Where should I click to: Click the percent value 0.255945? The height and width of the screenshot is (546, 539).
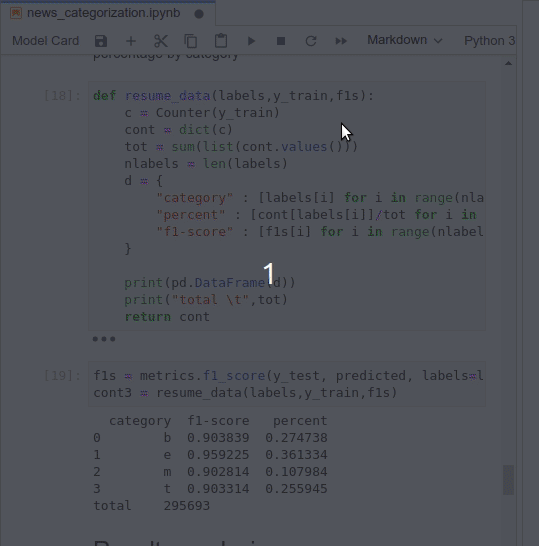[296, 489]
